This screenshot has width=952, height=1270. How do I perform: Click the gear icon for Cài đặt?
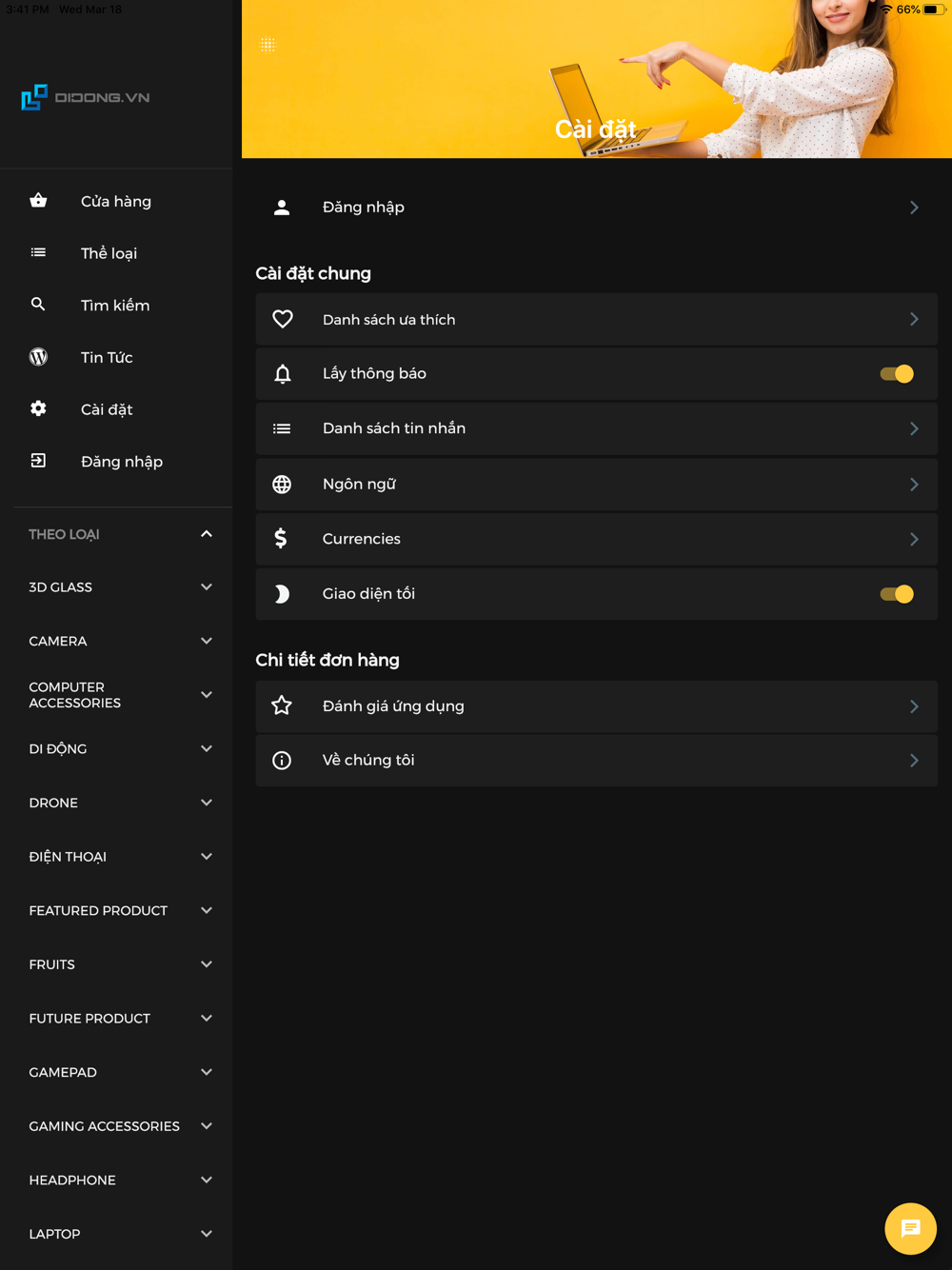coord(38,408)
